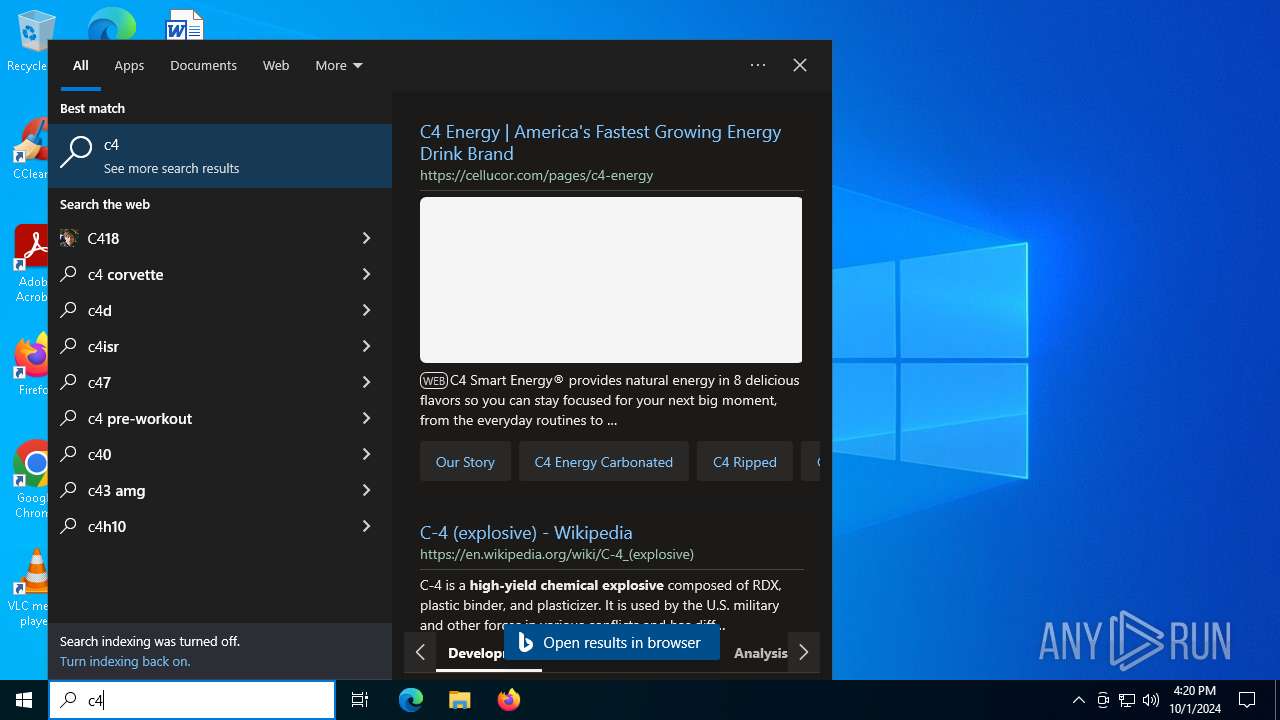The width and height of the screenshot is (1280, 720).
Task: Click the C418 suggestion thumbnail icon
Action: tap(69, 238)
